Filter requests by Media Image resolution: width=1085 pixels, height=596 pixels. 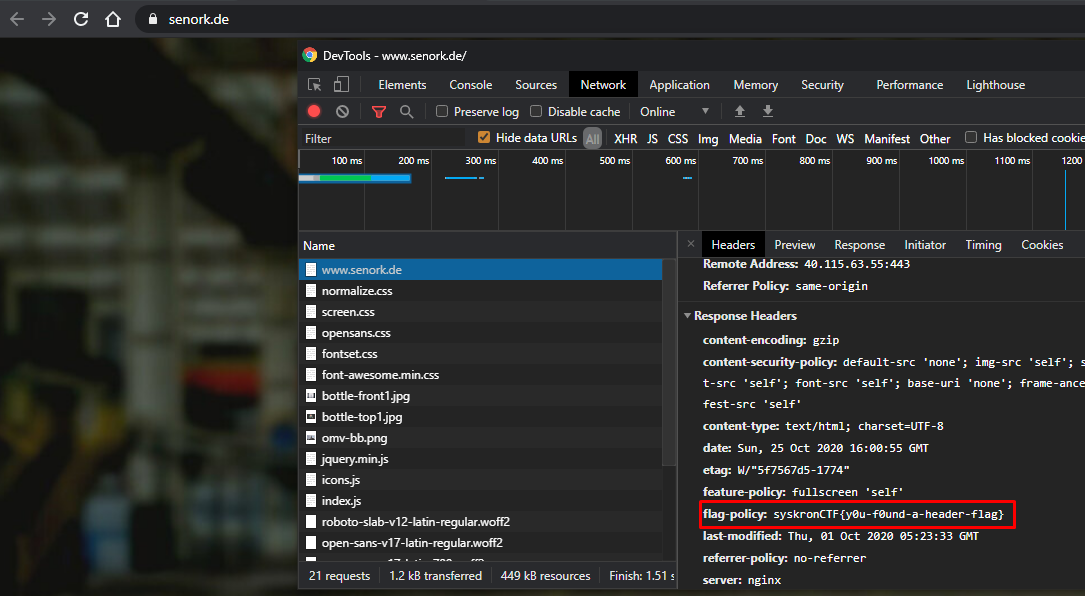pos(745,138)
